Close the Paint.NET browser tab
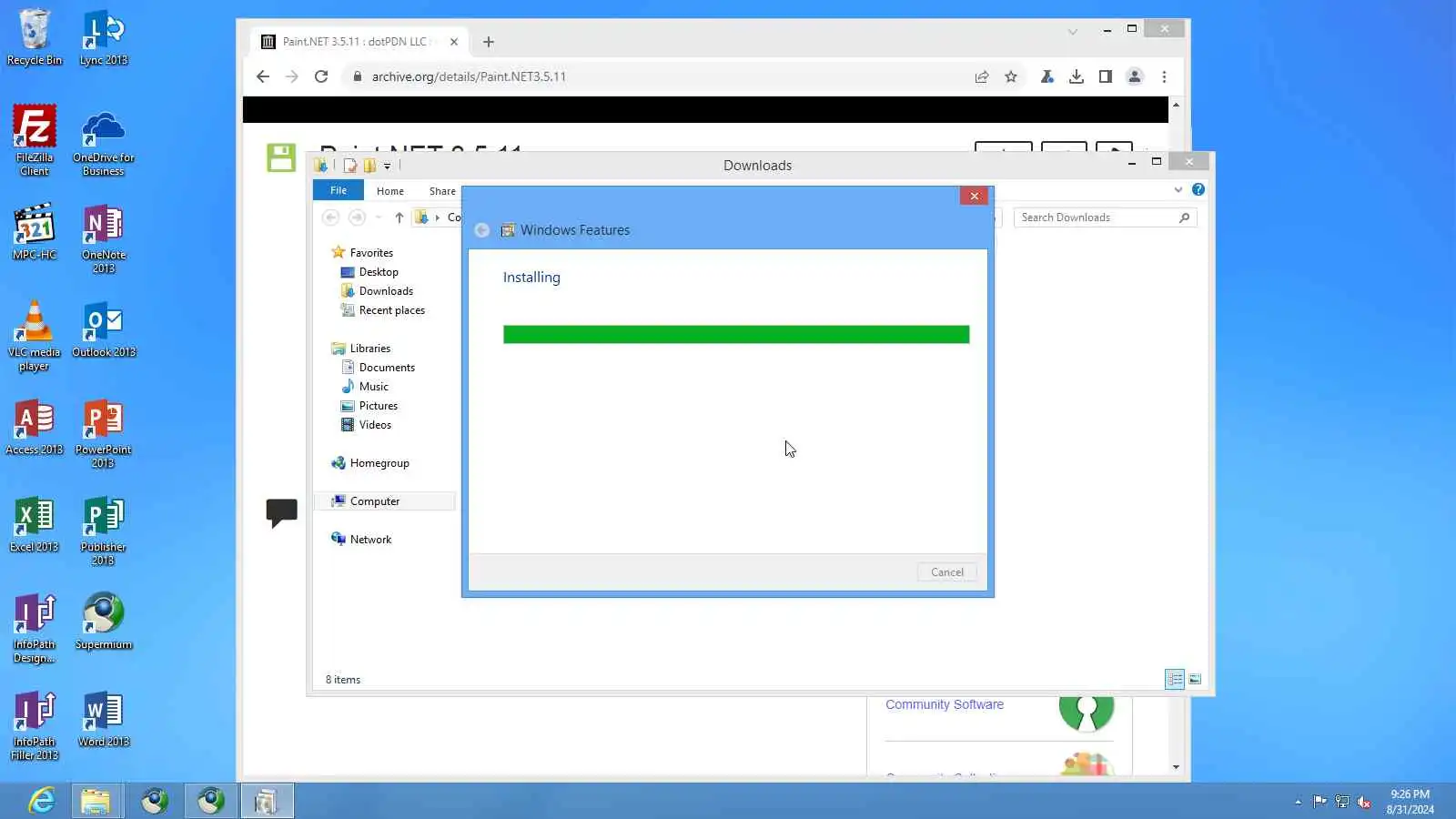The width and height of the screenshot is (1456, 819). tap(454, 42)
